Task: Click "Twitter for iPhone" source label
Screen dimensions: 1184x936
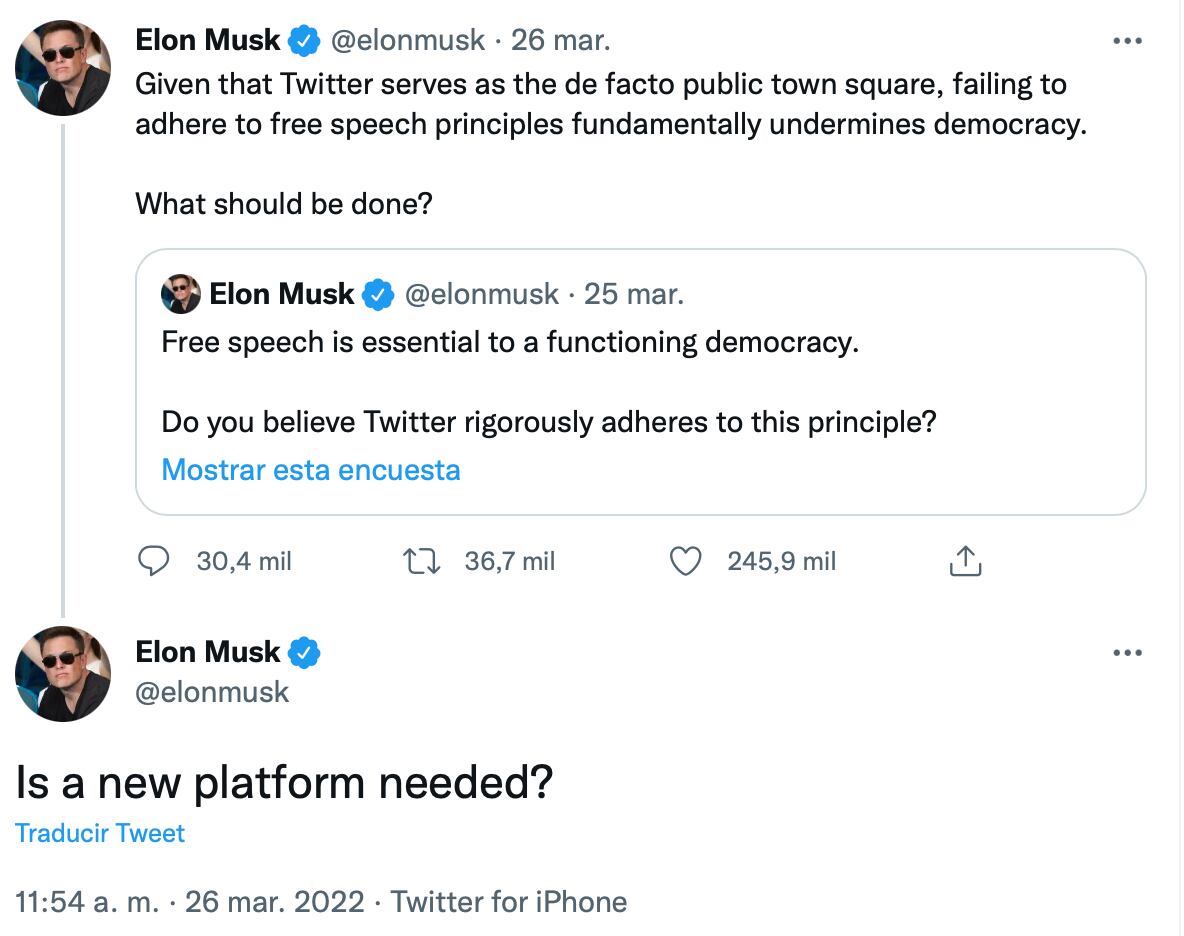Action: pyautogui.click(x=509, y=902)
